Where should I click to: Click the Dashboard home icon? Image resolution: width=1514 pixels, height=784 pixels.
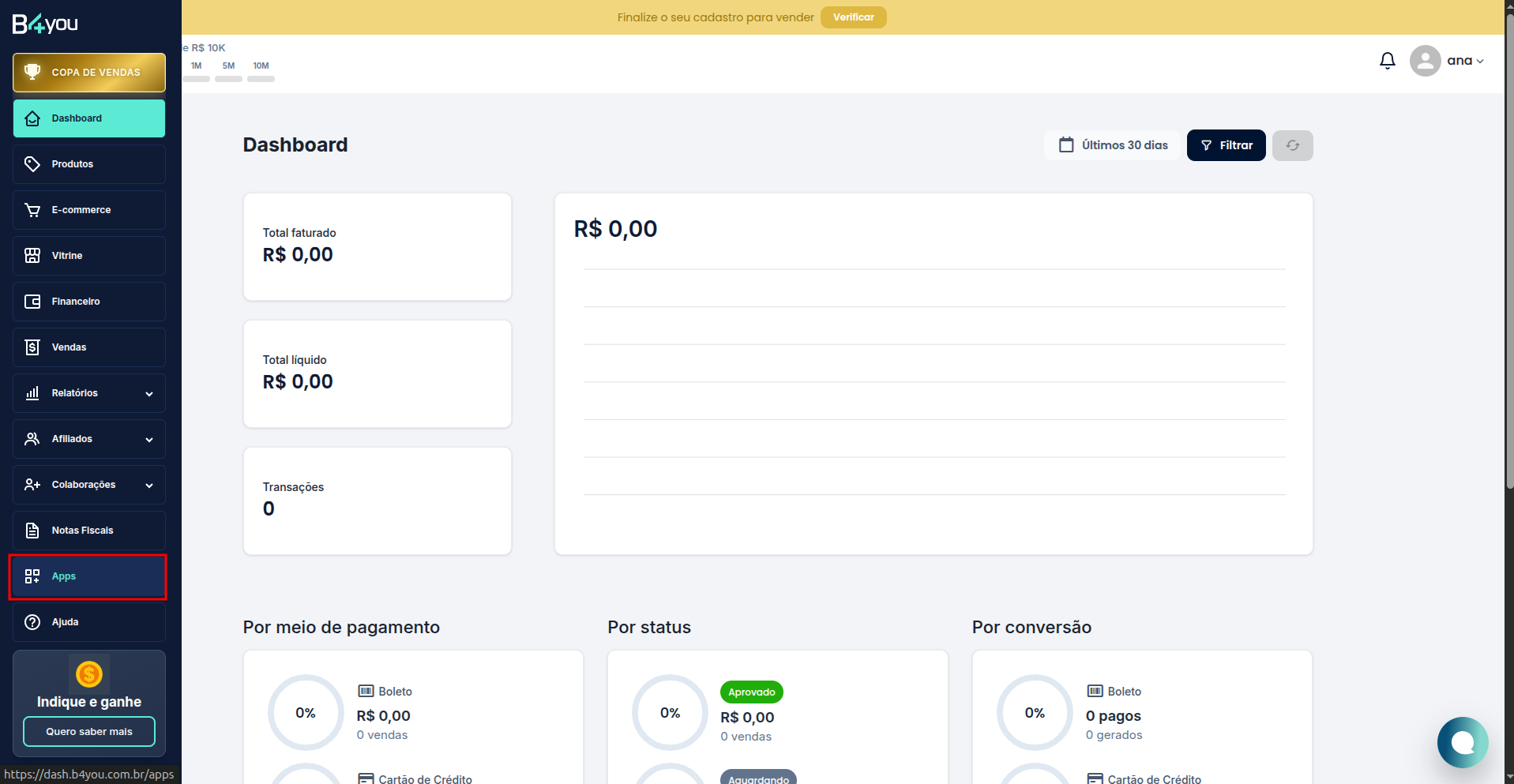click(x=32, y=118)
